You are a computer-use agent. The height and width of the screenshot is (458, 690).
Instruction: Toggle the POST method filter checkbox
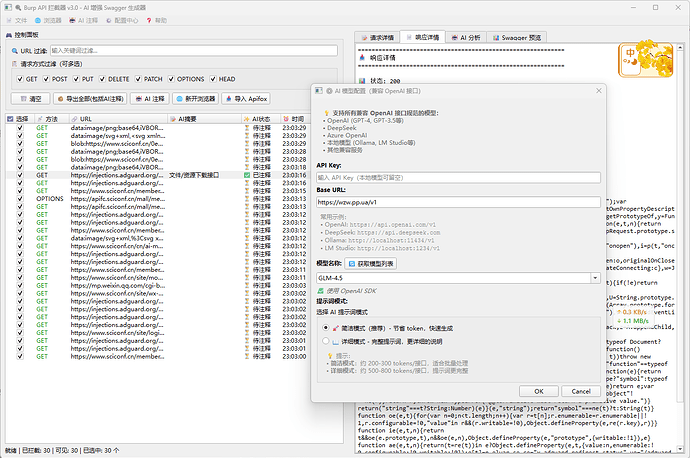pos(46,79)
